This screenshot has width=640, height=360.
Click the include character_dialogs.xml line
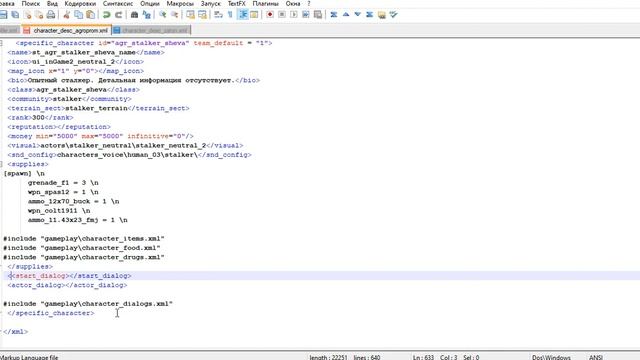coord(88,304)
